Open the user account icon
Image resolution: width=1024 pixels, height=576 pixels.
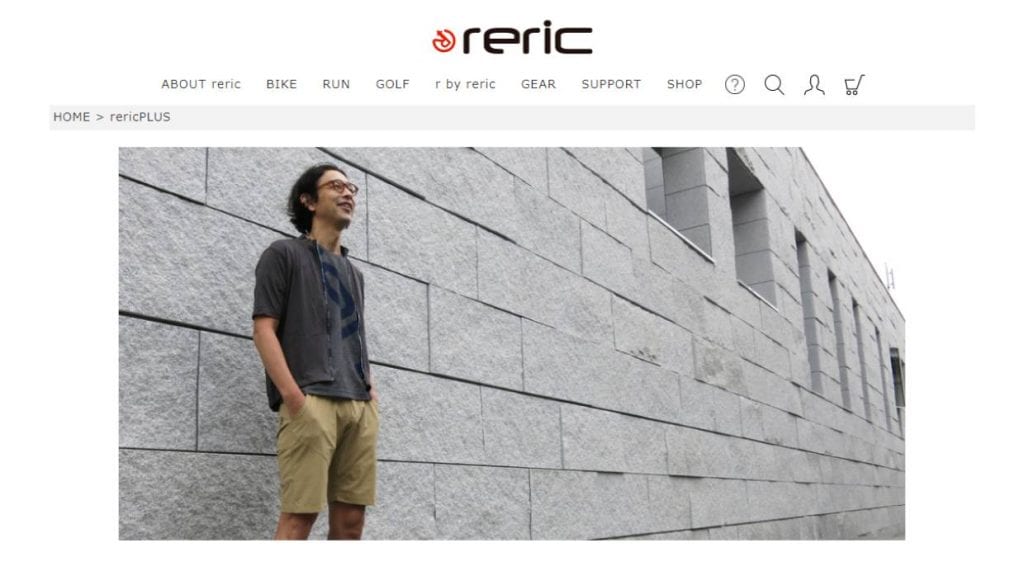(814, 84)
